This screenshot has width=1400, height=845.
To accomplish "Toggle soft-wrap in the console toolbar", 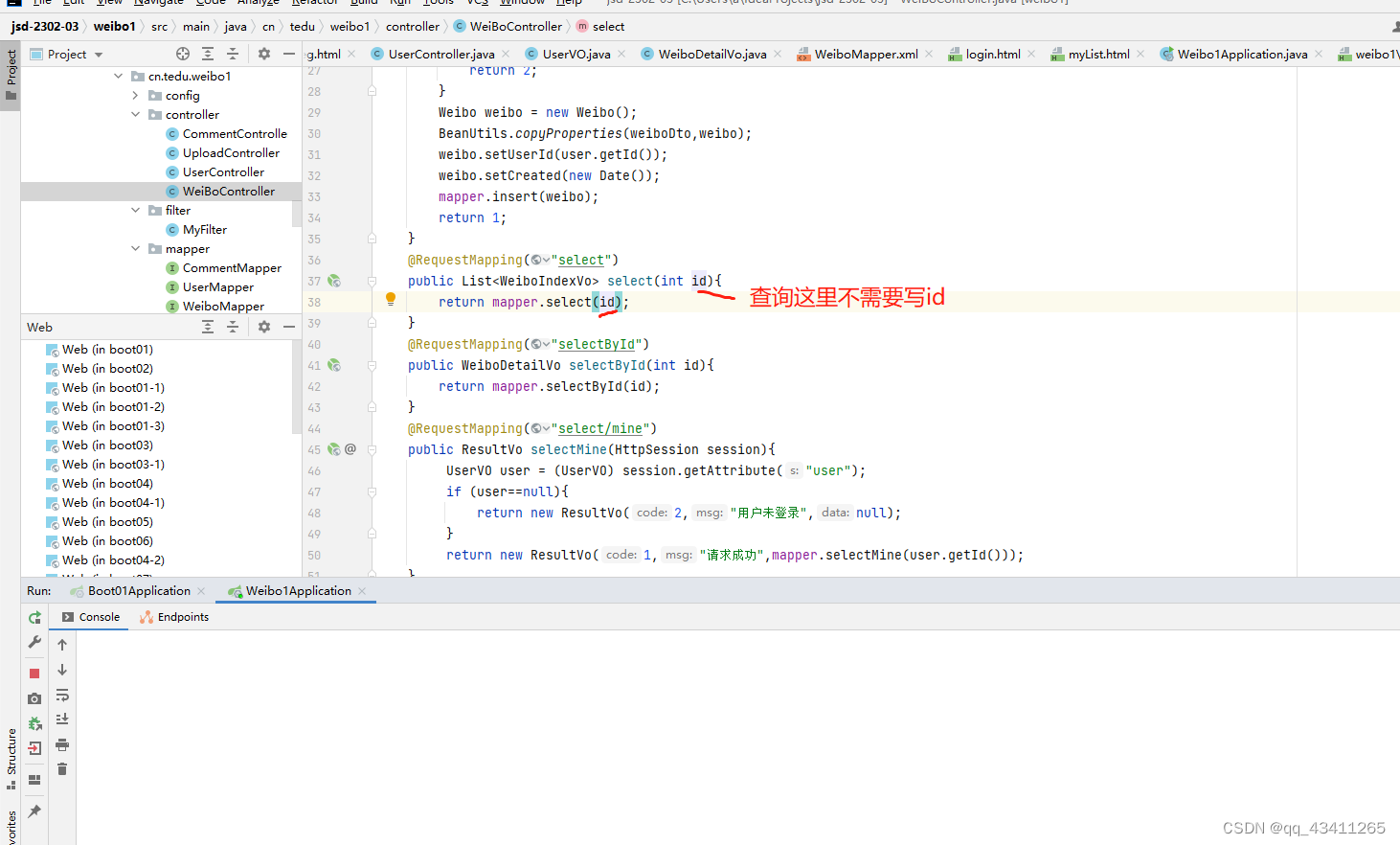I will (62, 697).
